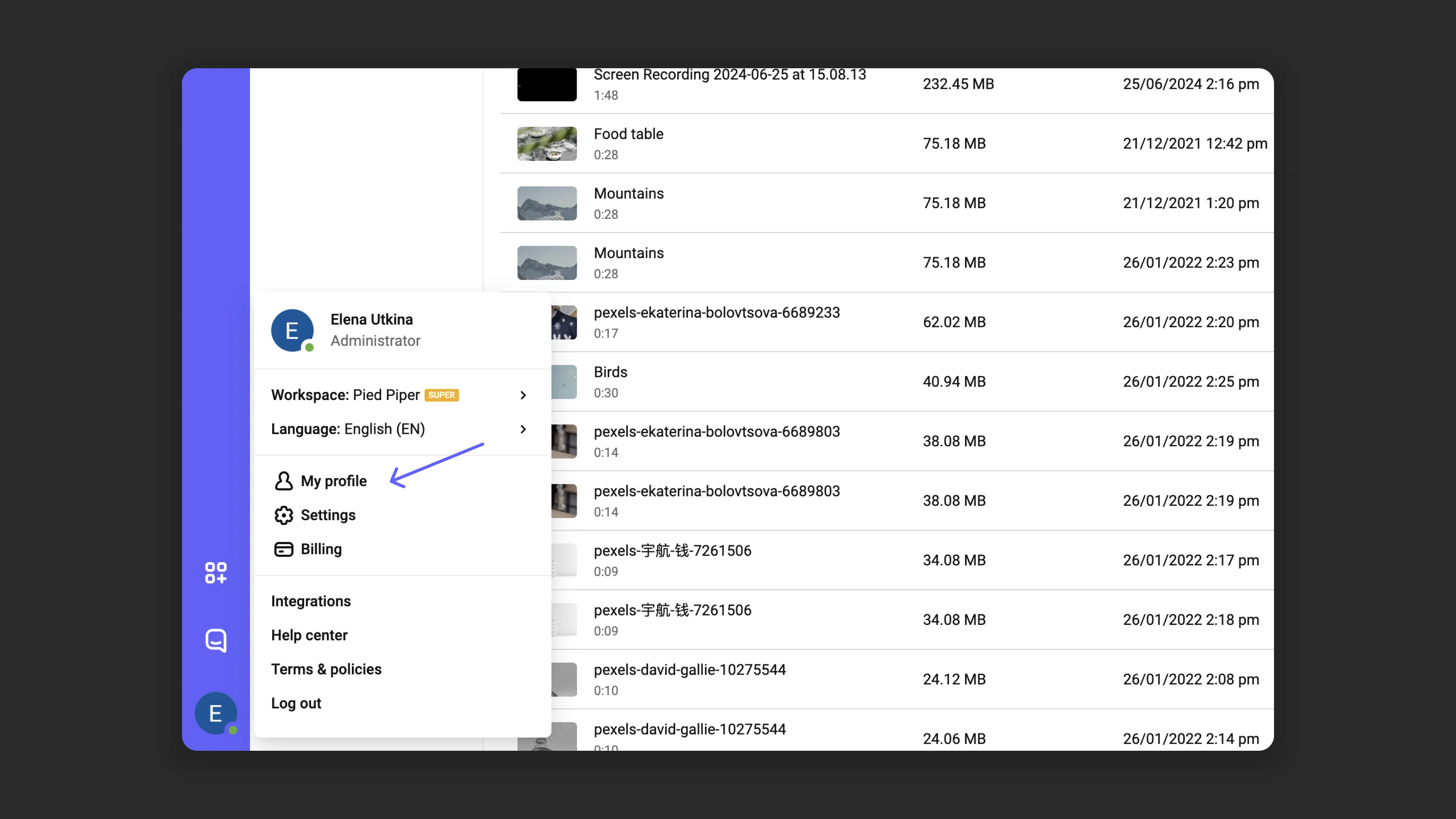The width and height of the screenshot is (1456, 819).
Task: Click the 21/12/2021 1:20 pm date
Action: coord(1190,203)
